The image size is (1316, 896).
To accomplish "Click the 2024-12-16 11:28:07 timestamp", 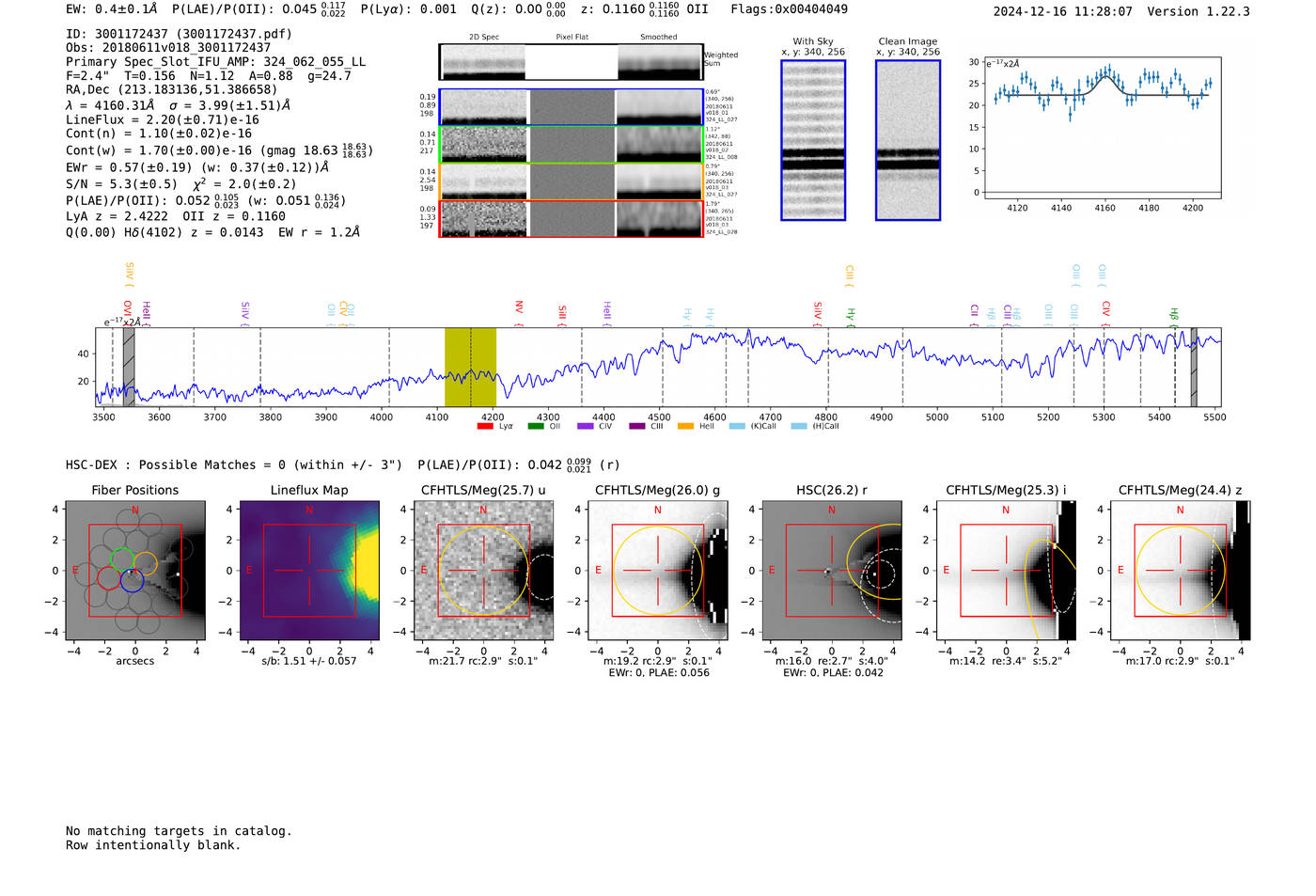I will tap(1062, 12).
